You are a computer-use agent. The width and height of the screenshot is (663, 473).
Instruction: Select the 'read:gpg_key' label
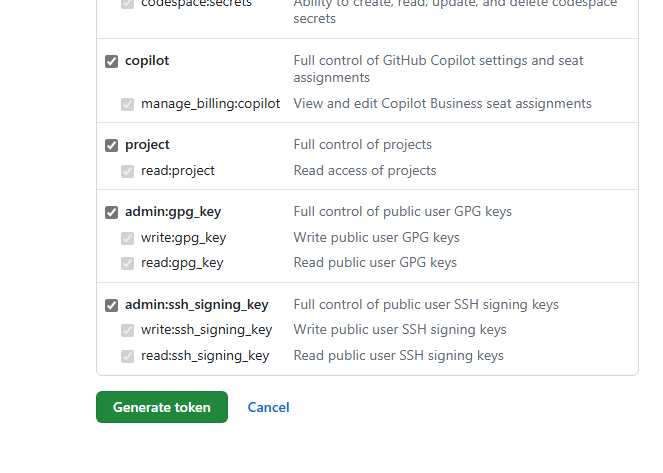[182, 263]
